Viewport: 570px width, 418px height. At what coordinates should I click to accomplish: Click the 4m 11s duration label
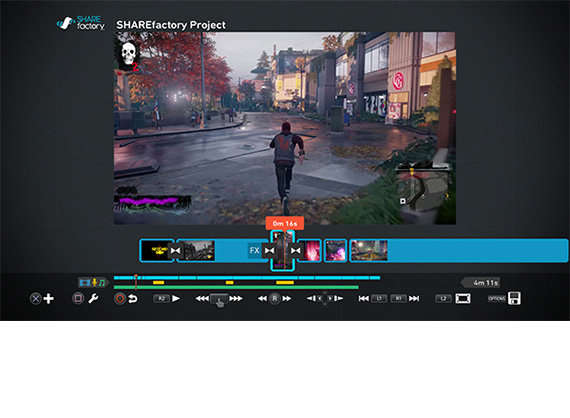tap(482, 282)
